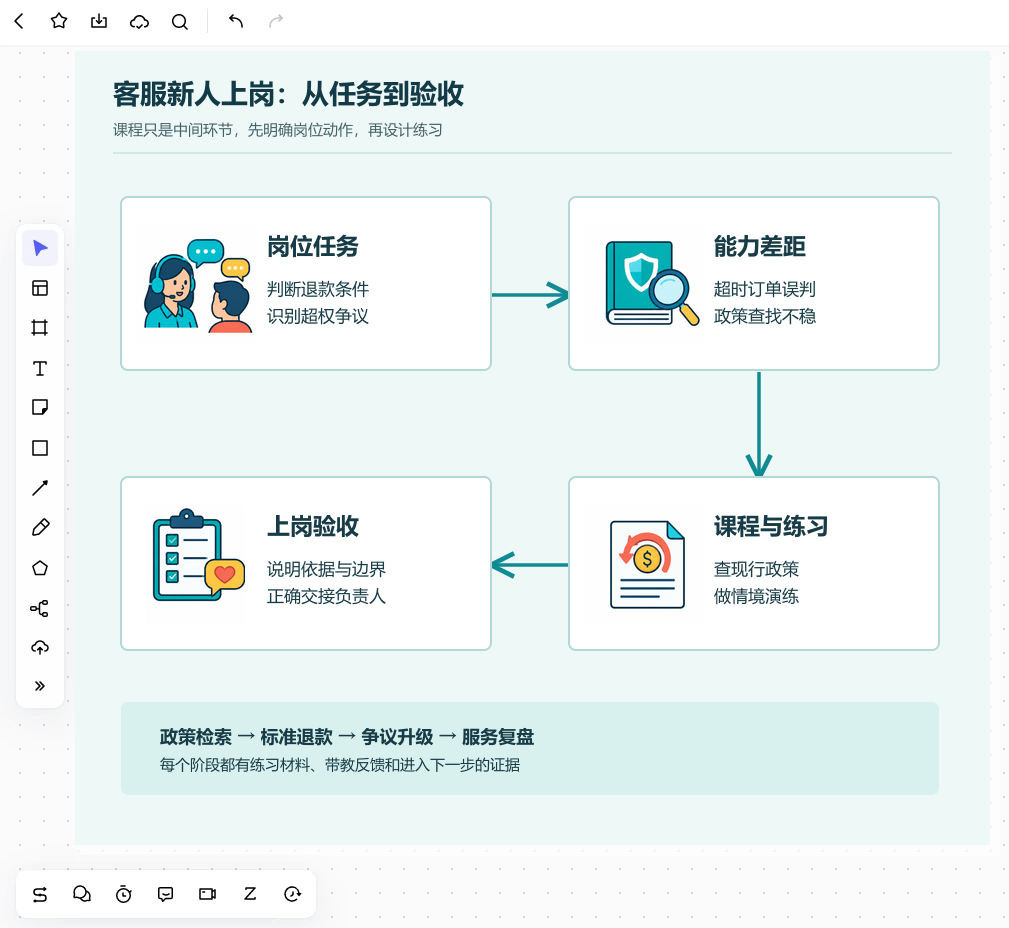The image size is (1009, 928).
Task: Redo the undone action
Action: click(275, 21)
